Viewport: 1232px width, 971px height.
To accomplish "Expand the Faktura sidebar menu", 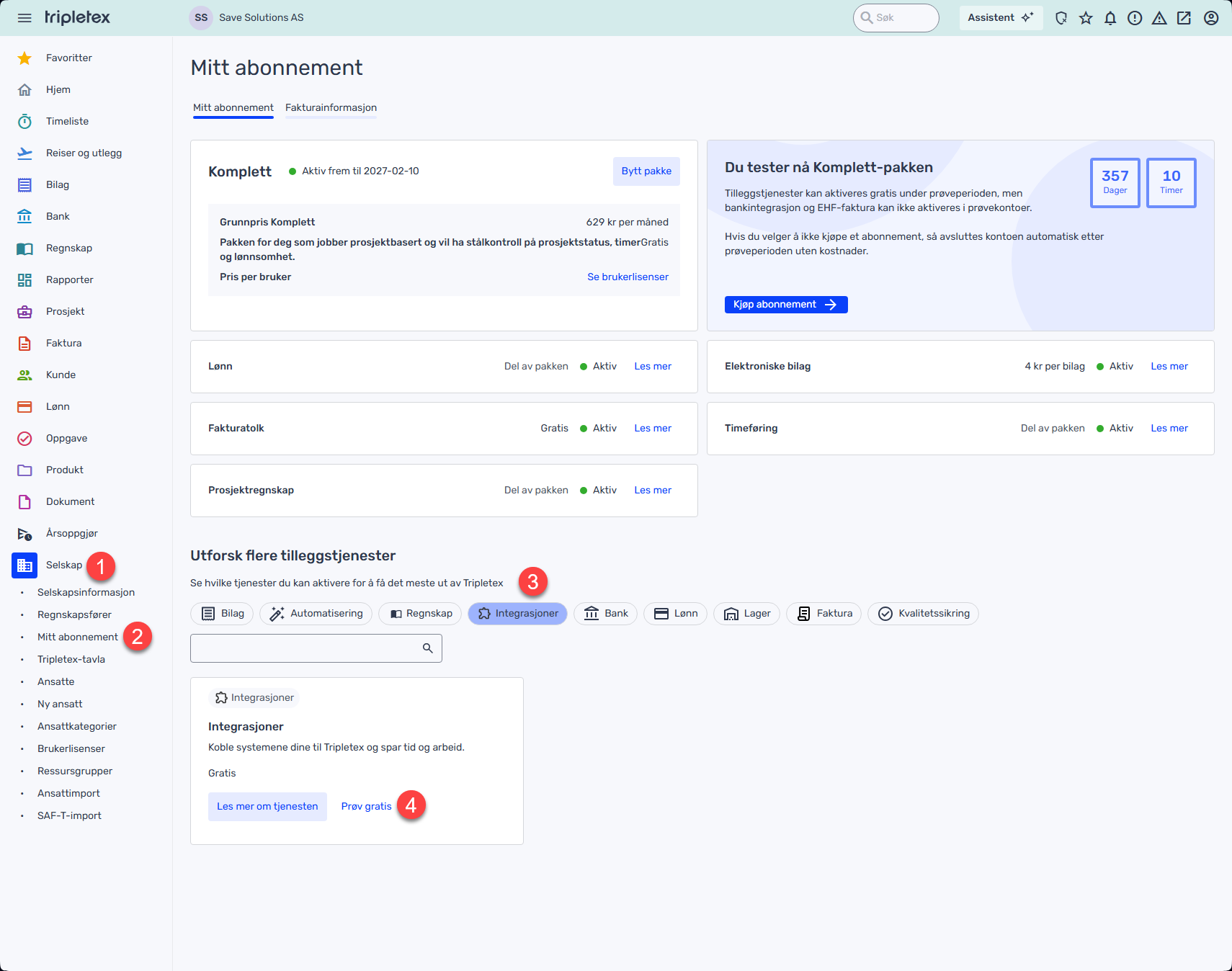I will tap(63, 343).
